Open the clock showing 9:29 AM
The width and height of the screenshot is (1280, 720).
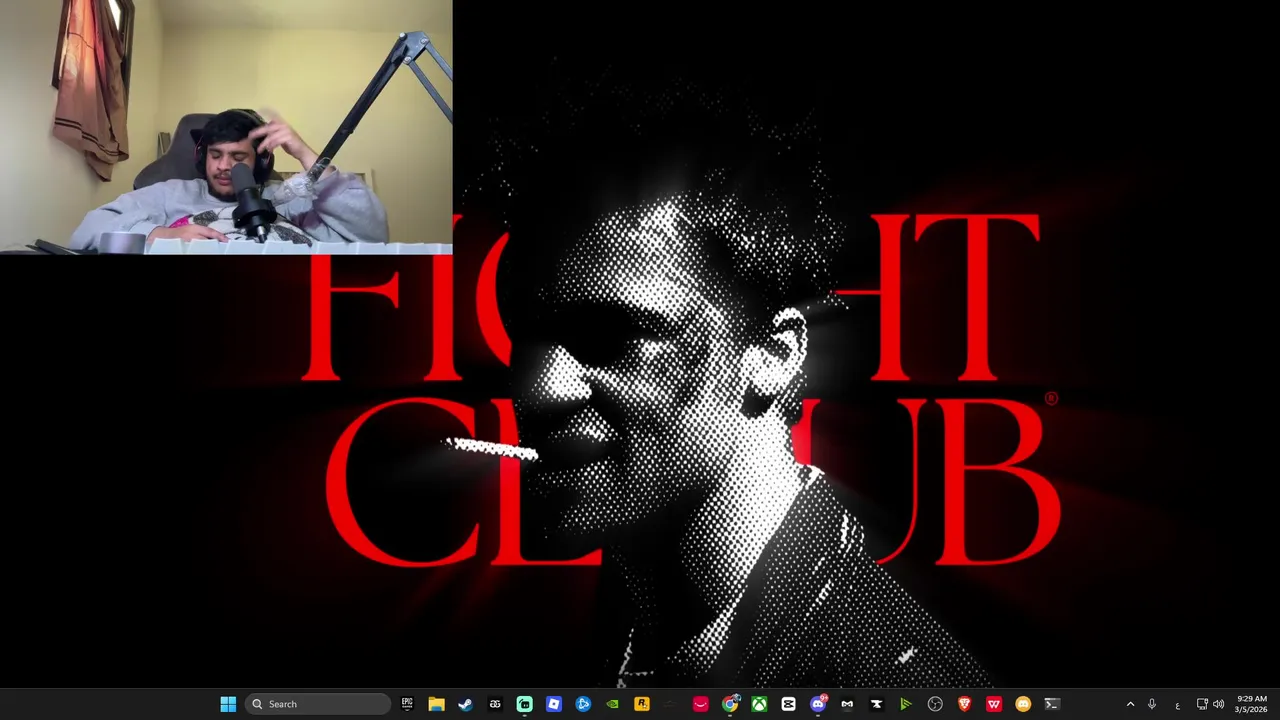point(1251,704)
